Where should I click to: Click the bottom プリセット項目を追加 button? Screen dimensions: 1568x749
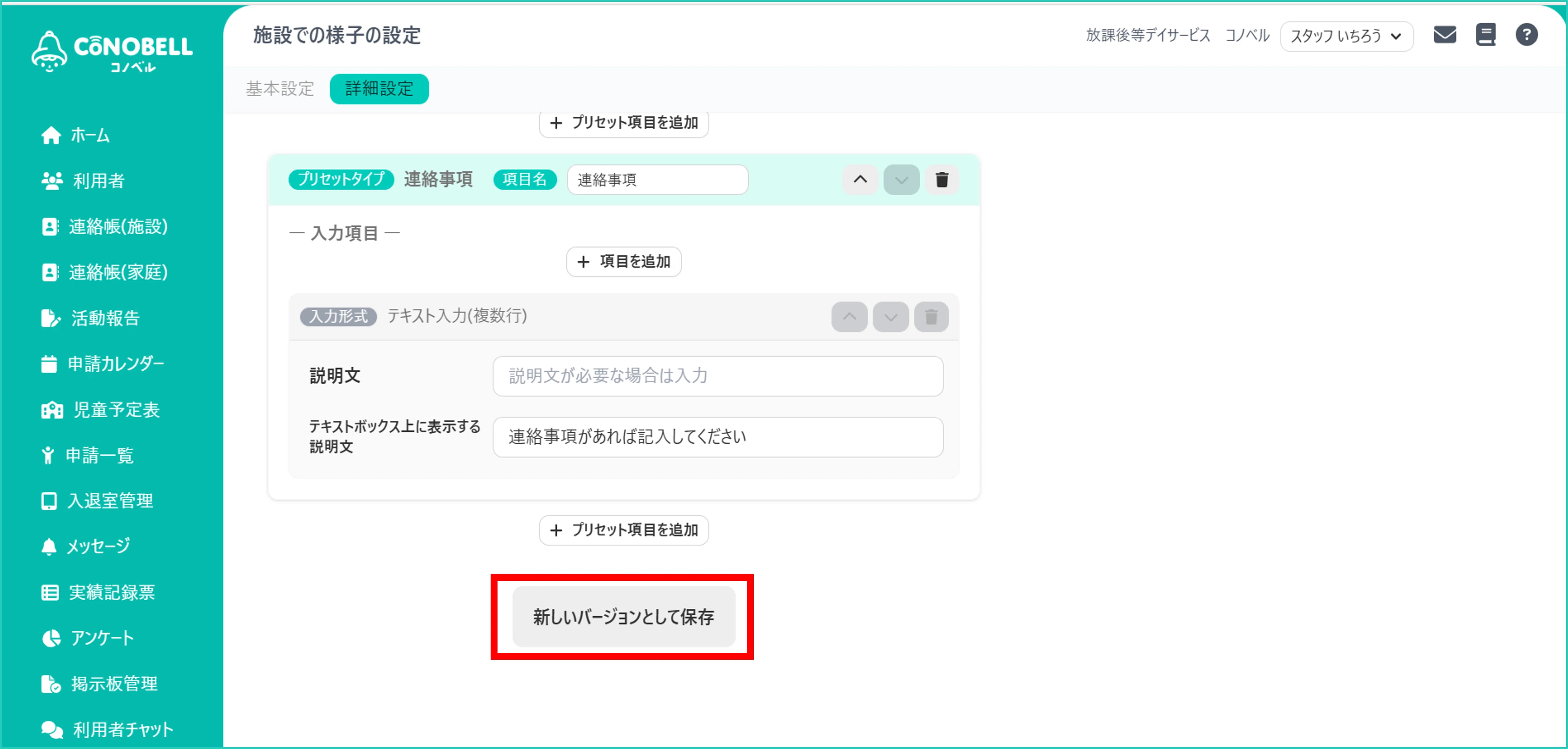tap(623, 530)
